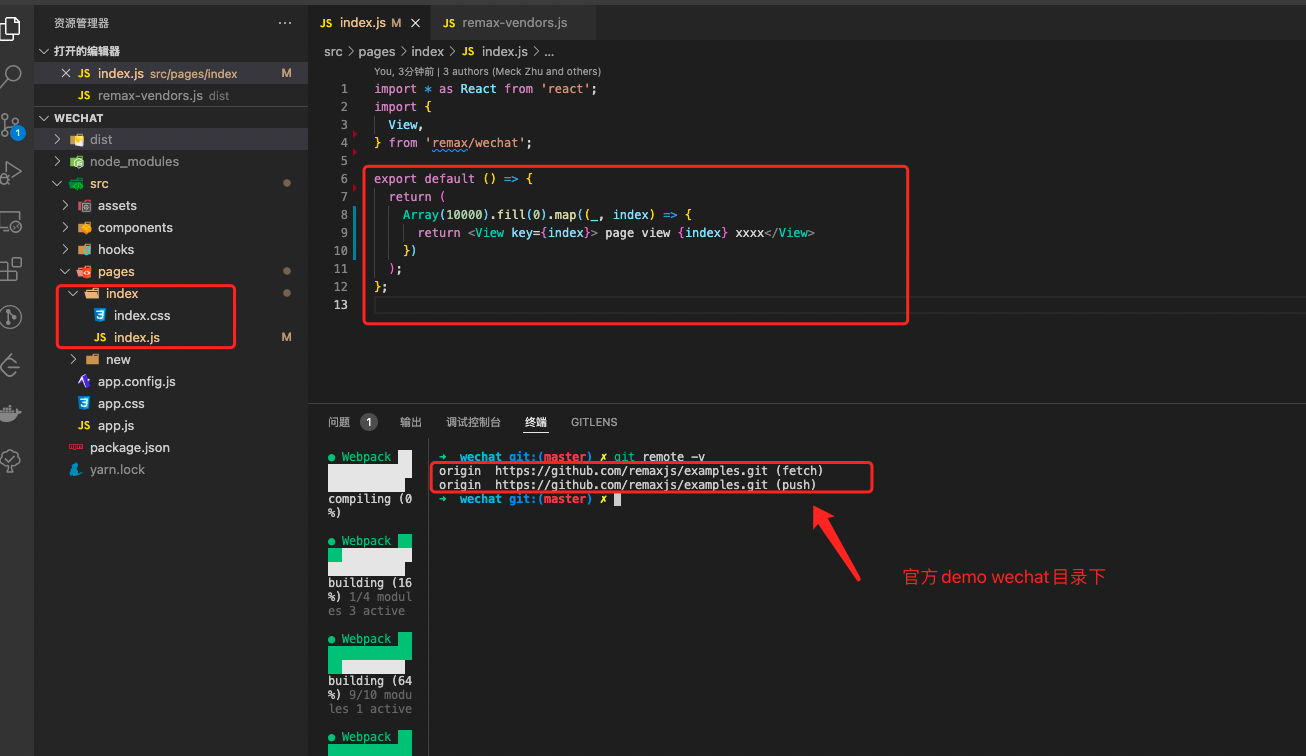The height and width of the screenshot is (756, 1306).
Task: Expand the components folder chevron
Action: pos(66,227)
